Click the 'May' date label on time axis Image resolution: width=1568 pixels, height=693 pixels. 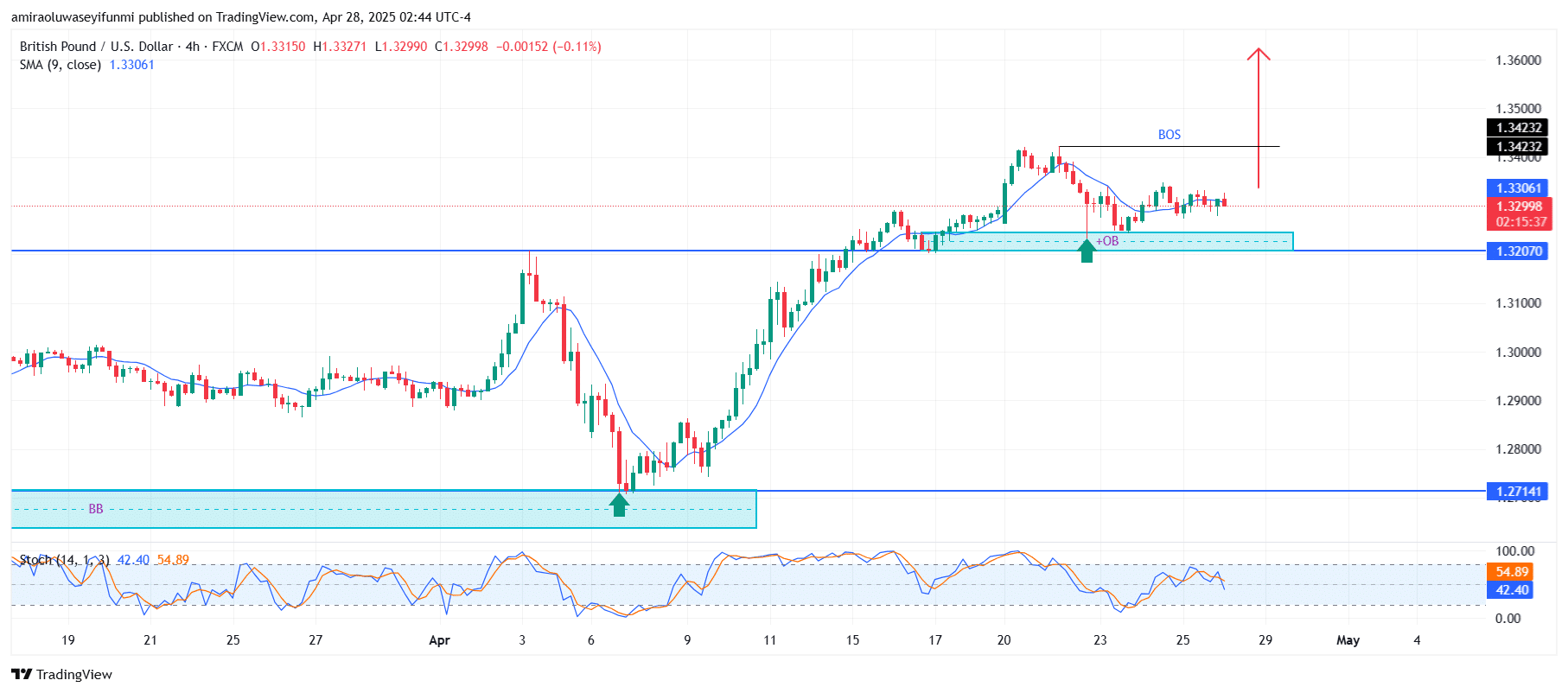coord(1348,640)
